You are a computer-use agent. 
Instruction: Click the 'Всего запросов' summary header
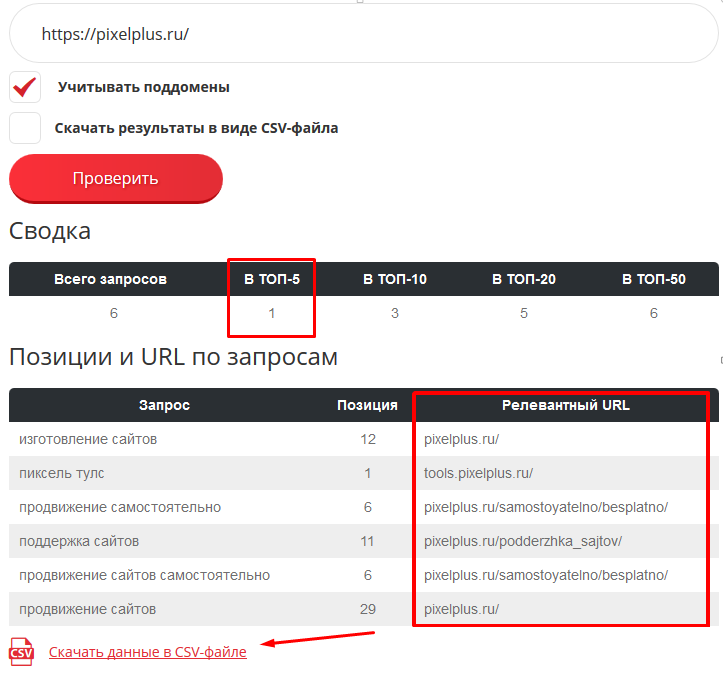(110, 279)
